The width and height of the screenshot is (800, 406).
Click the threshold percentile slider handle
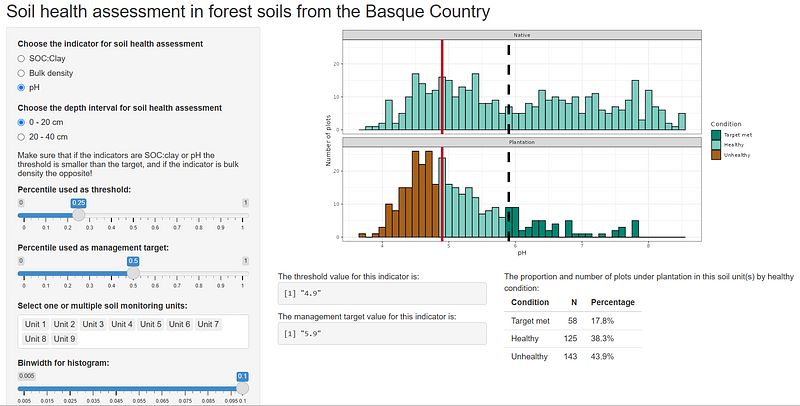[77, 215]
